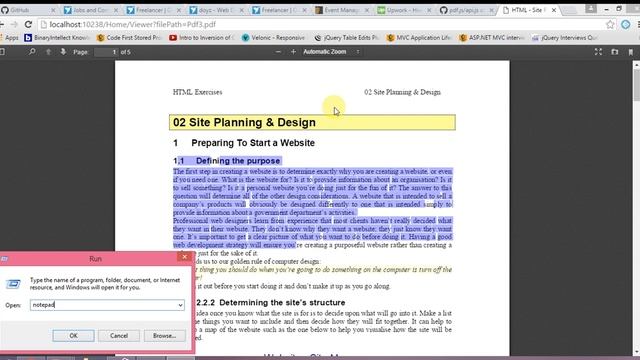Screen dimensions: 640x360
Task: Open Velonic - Responsive bookmark
Action: pyautogui.click(x=273, y=38)
